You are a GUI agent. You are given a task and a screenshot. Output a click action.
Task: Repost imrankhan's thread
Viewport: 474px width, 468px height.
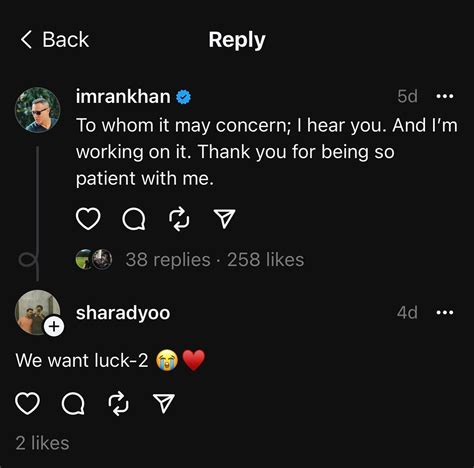coord(179,219)
